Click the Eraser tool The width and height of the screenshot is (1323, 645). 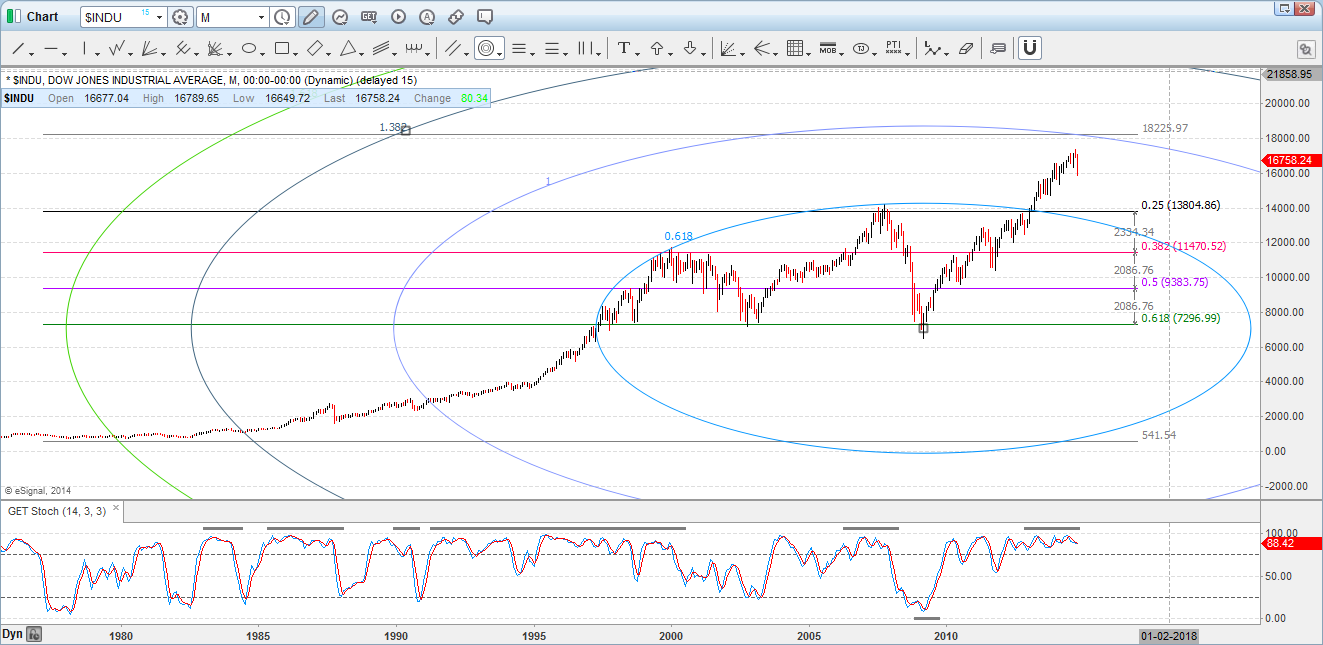(967, 47)
